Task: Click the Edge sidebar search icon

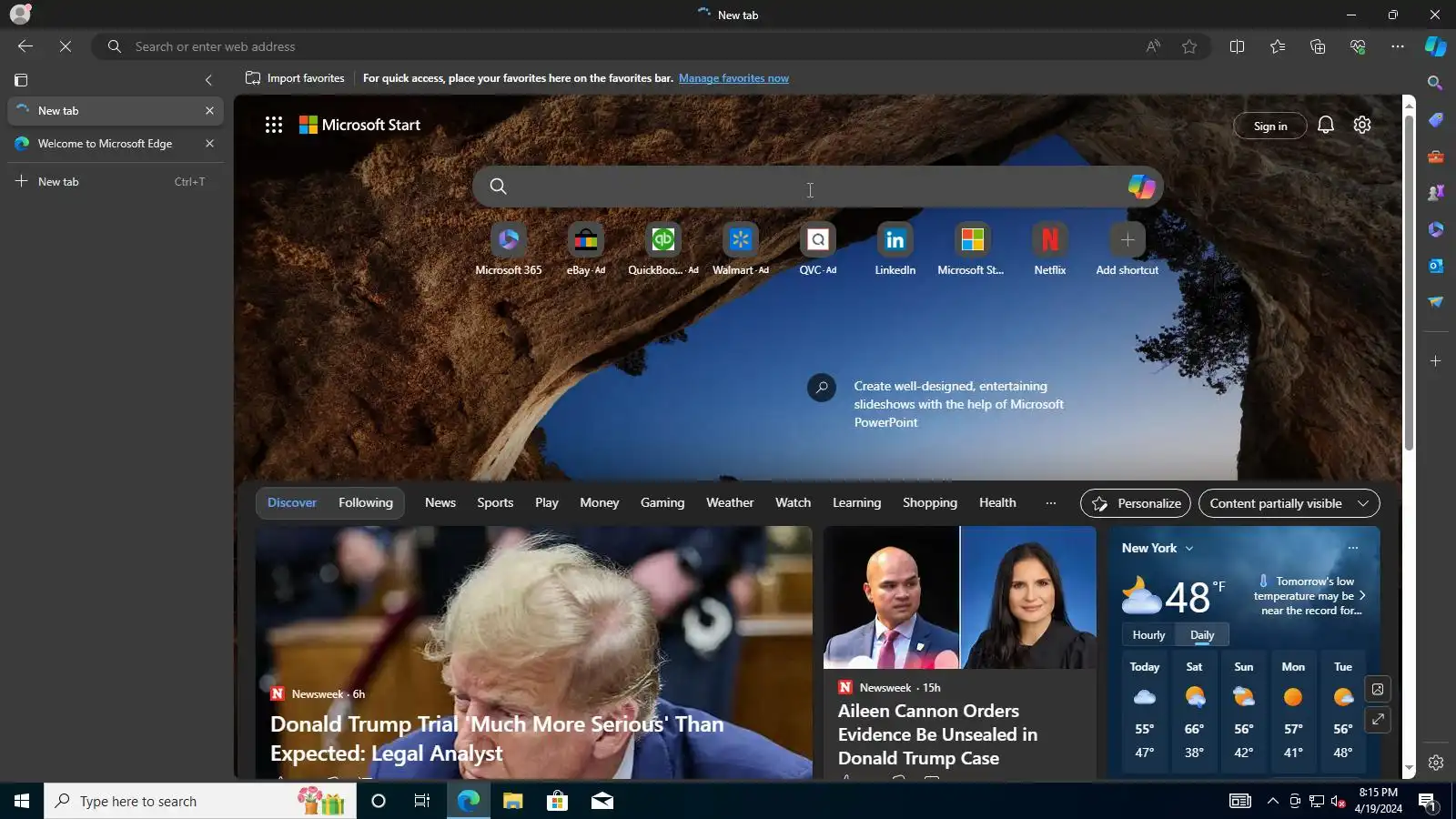Action: (x=1435, y=83)
